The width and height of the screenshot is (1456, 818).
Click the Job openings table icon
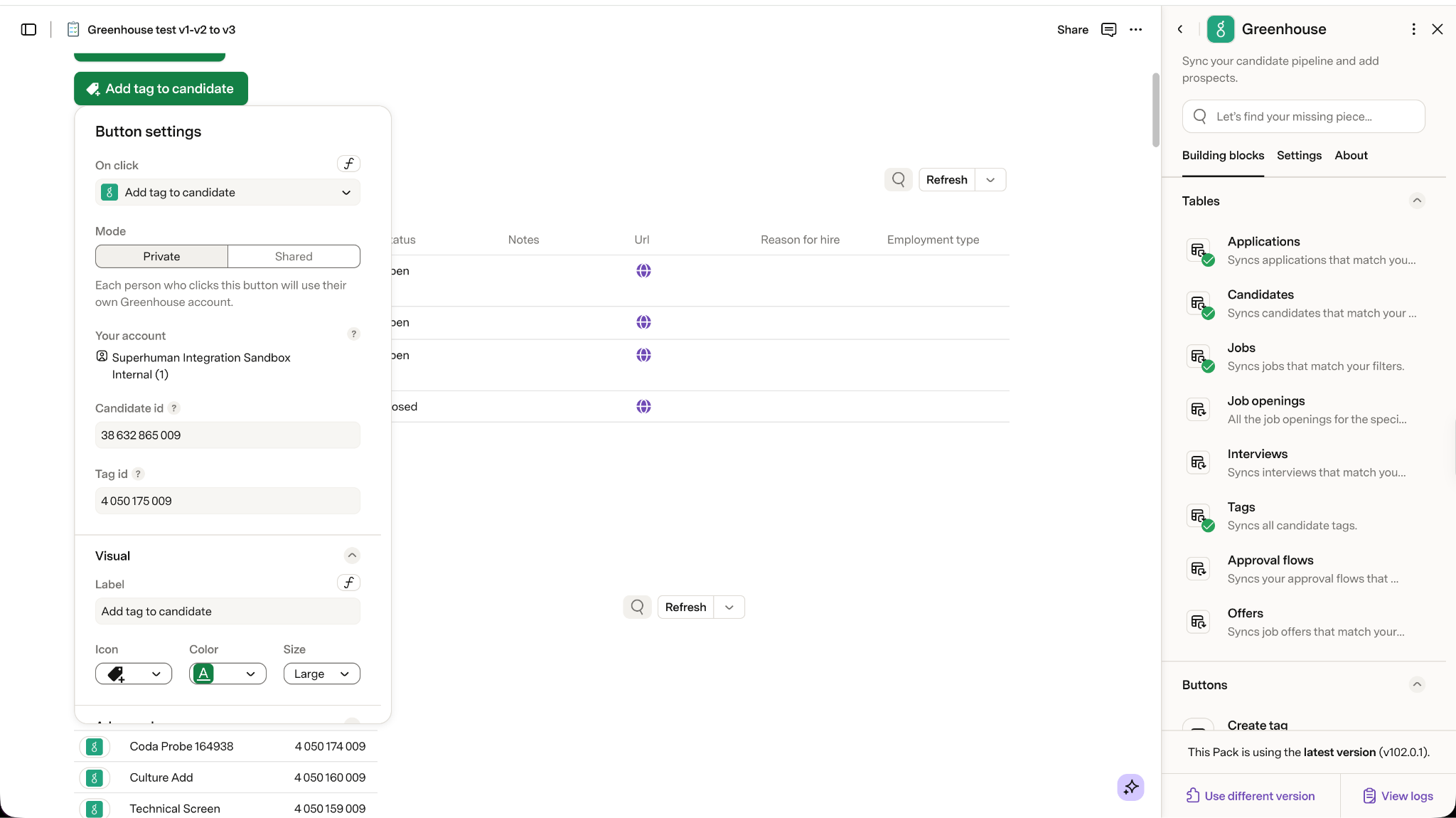pos(1199,410)
